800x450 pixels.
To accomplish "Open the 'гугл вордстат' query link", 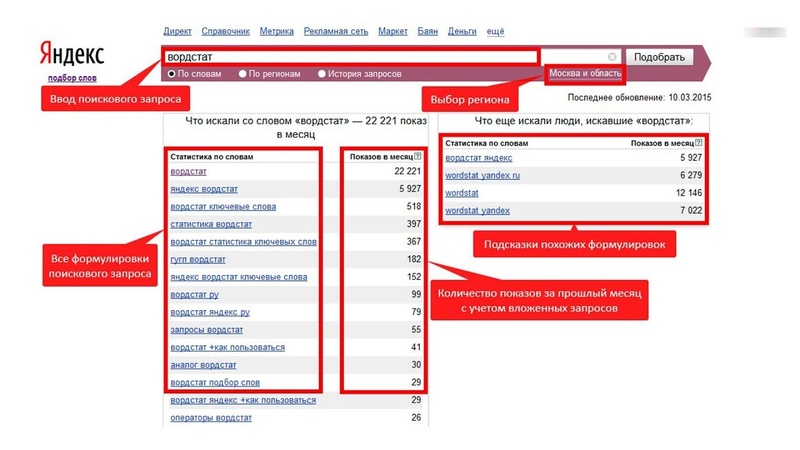I will (x=198, y=259).
